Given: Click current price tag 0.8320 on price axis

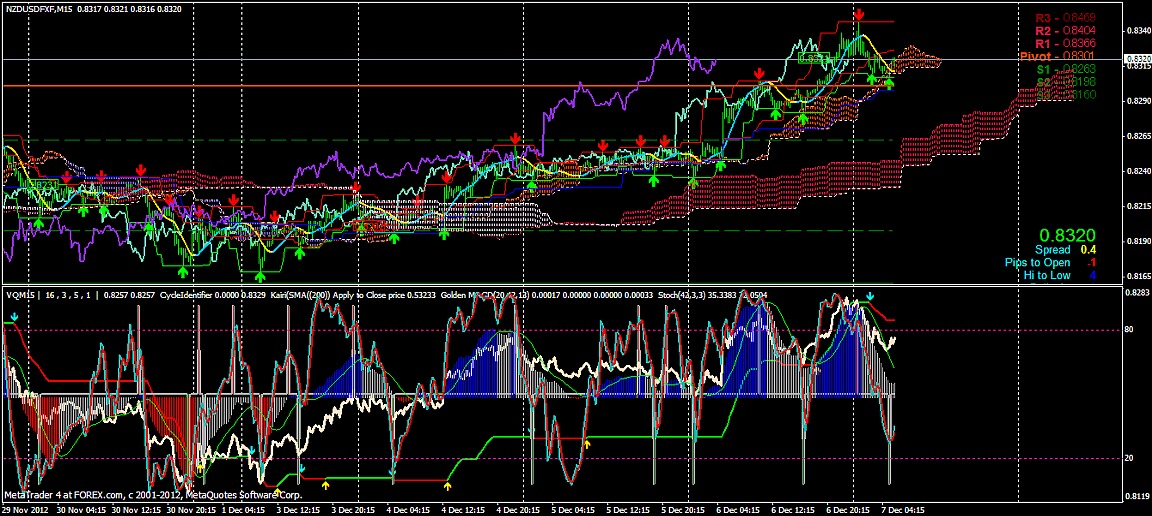Looking at the screenshot, I should tap(1137, 59).
